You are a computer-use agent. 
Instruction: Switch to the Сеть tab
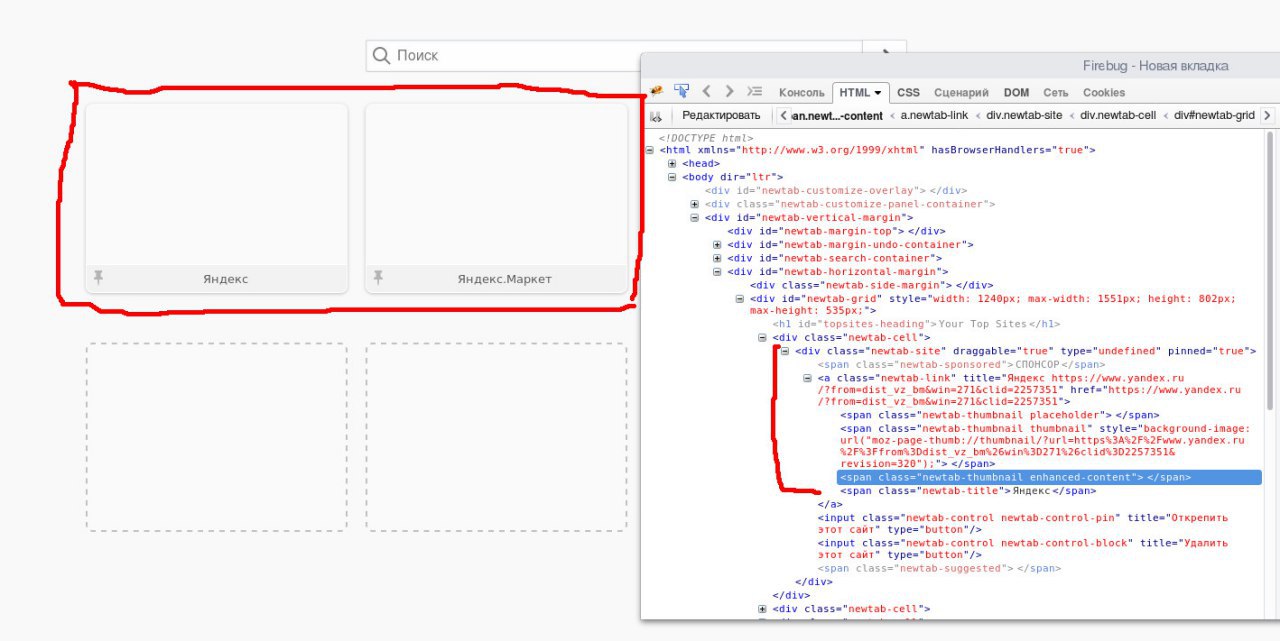click(1056, 92)
